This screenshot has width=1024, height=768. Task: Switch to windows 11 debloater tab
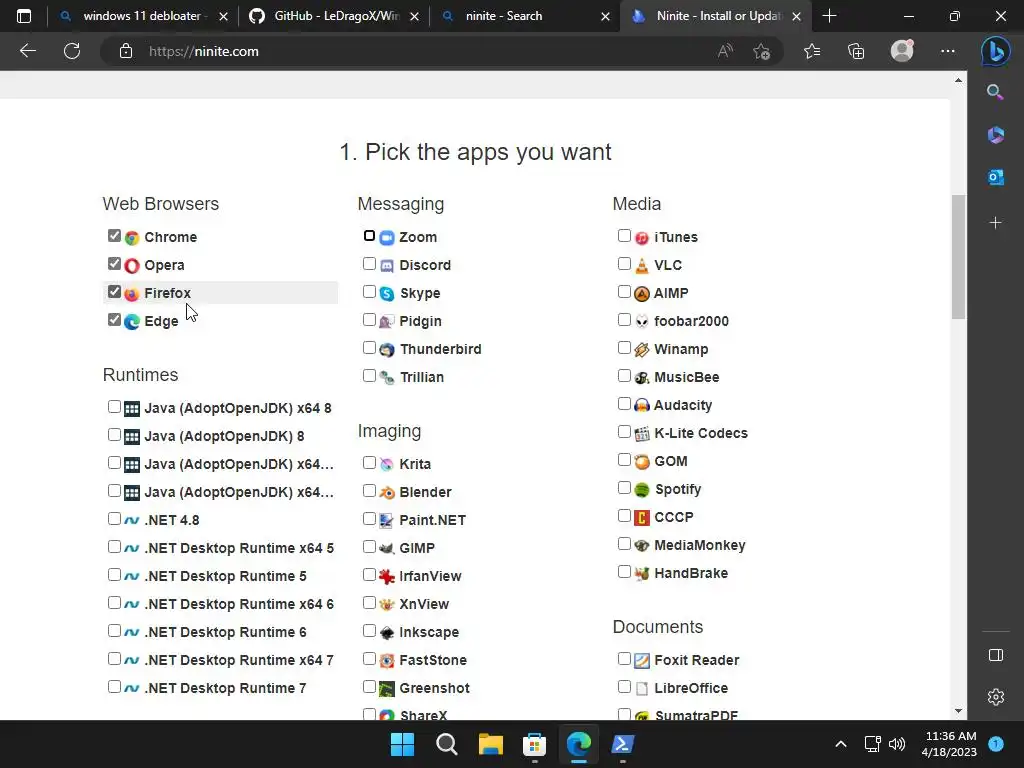[142, 16]
